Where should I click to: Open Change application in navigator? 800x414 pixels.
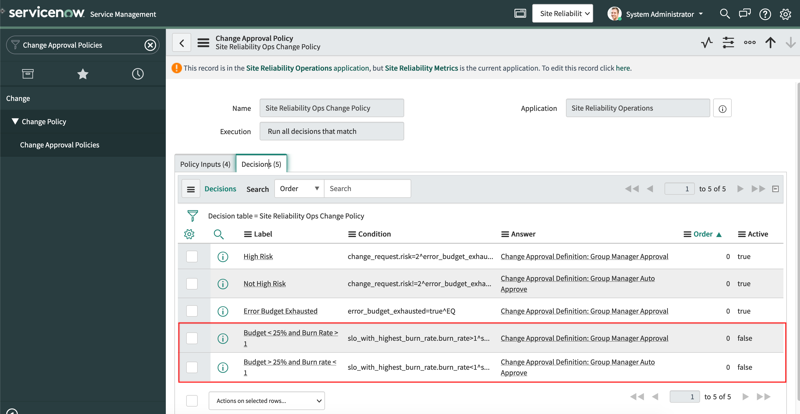point(18,99)
